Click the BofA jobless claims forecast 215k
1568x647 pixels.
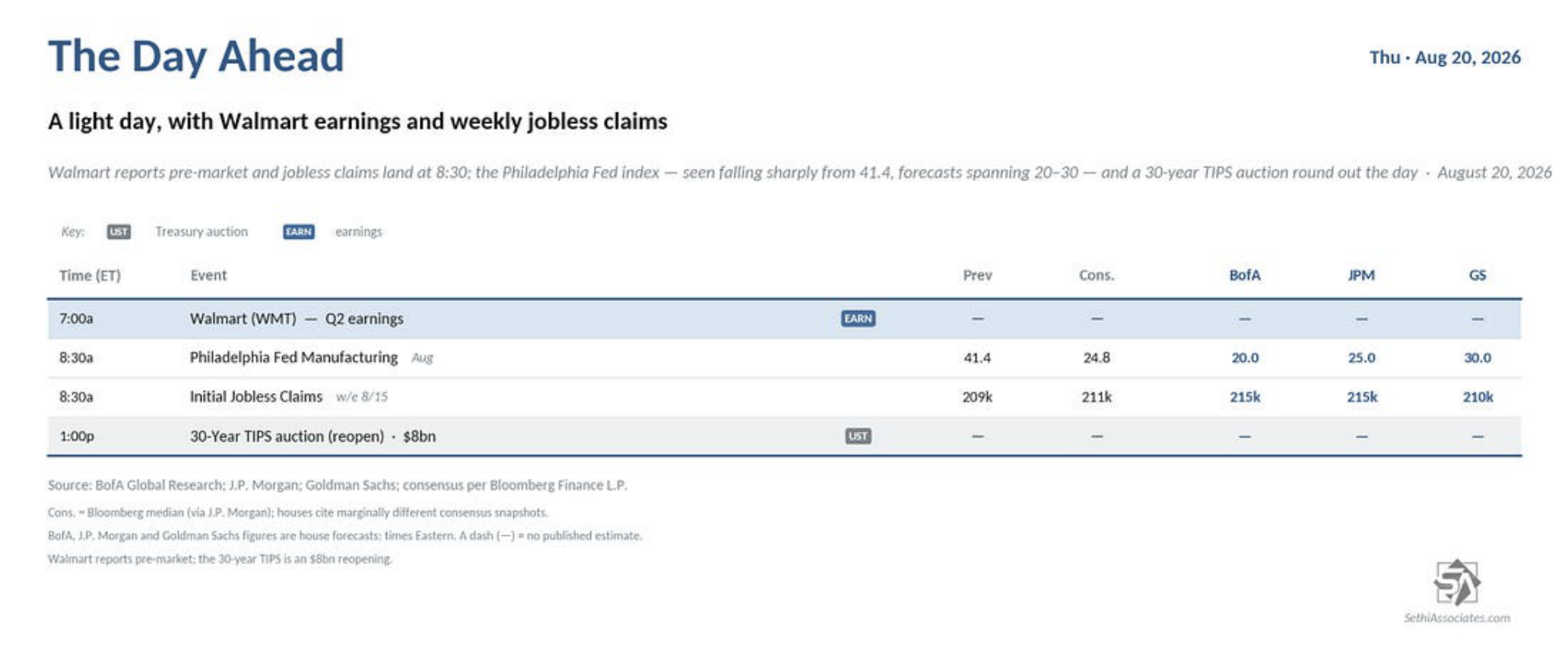pyautogui.click(x=1245, y=397)
